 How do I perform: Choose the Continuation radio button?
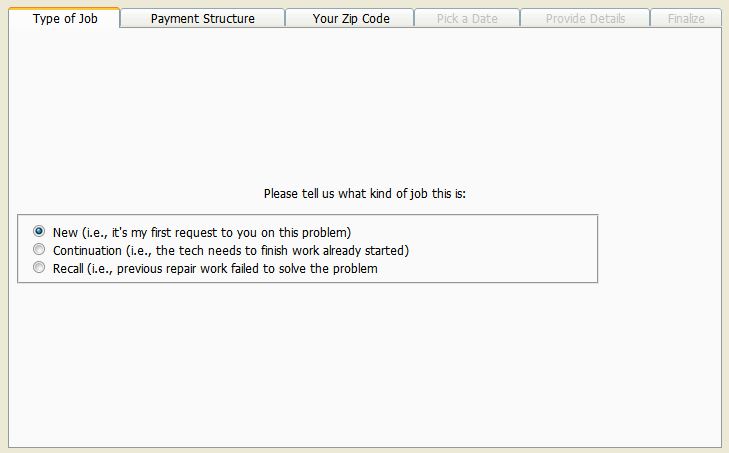39,249
